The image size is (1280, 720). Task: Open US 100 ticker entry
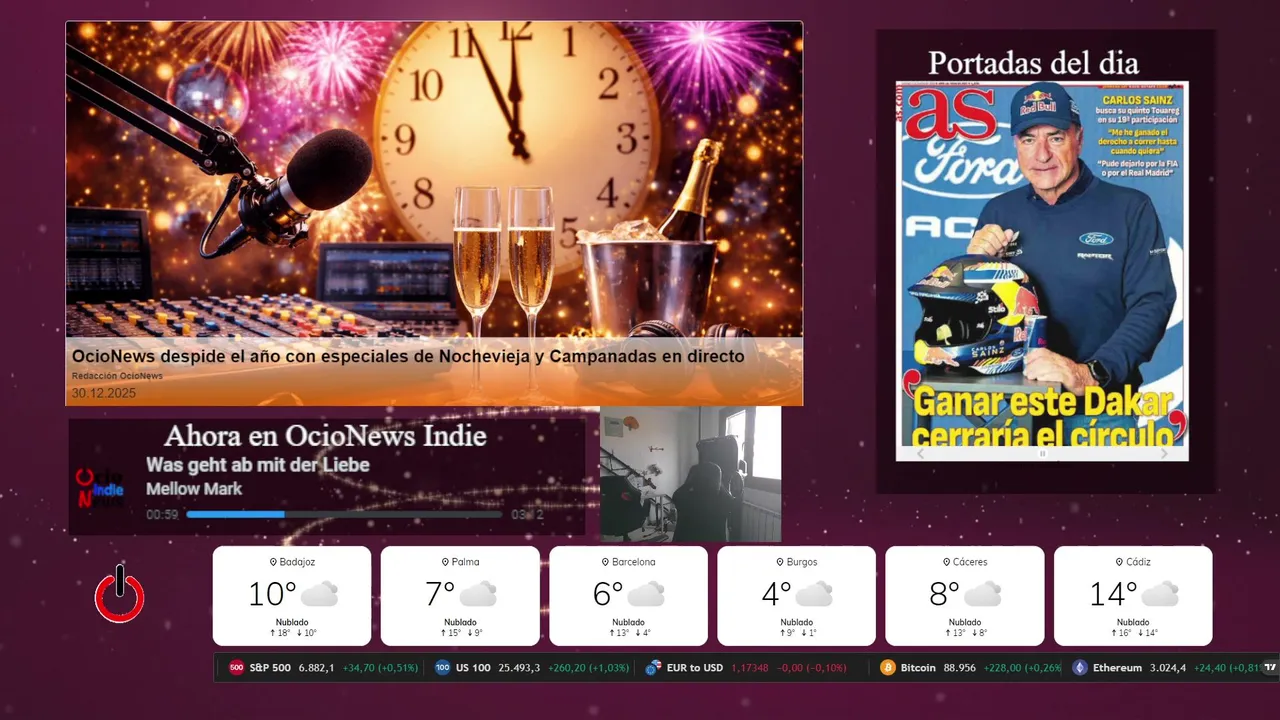[533, 668]
